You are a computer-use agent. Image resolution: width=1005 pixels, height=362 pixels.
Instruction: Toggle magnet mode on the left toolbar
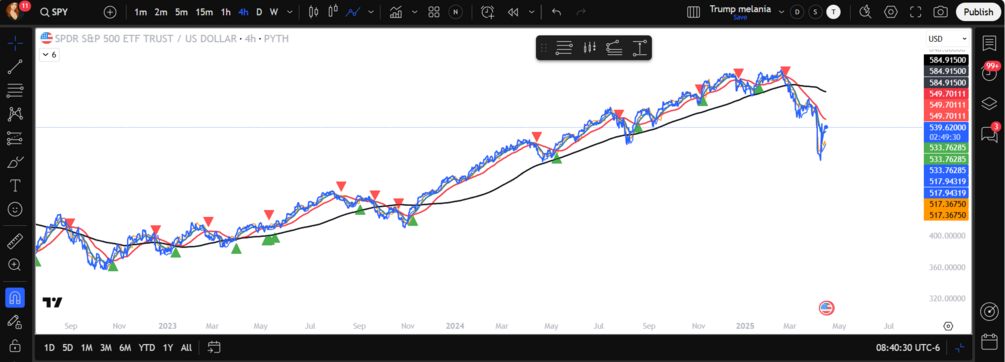pos(15,297)
